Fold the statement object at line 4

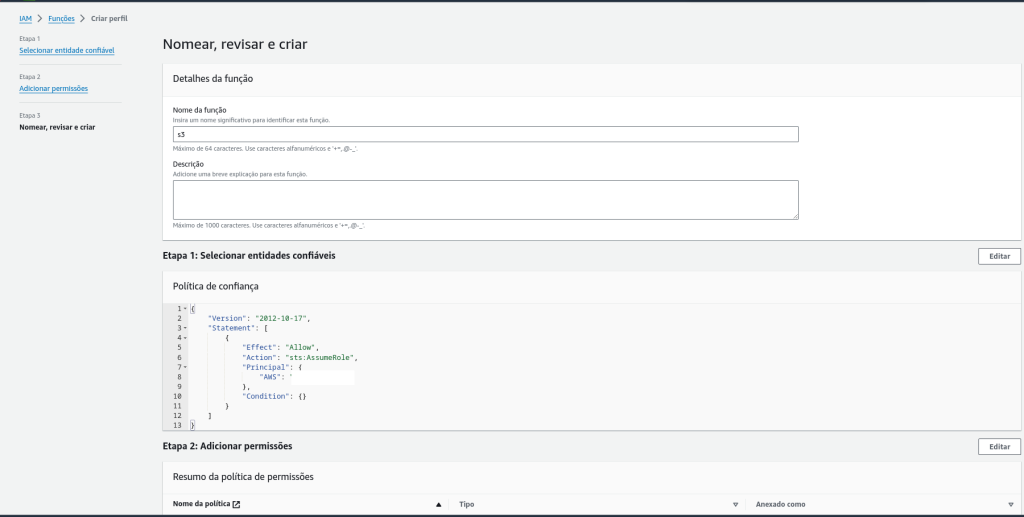186,338
